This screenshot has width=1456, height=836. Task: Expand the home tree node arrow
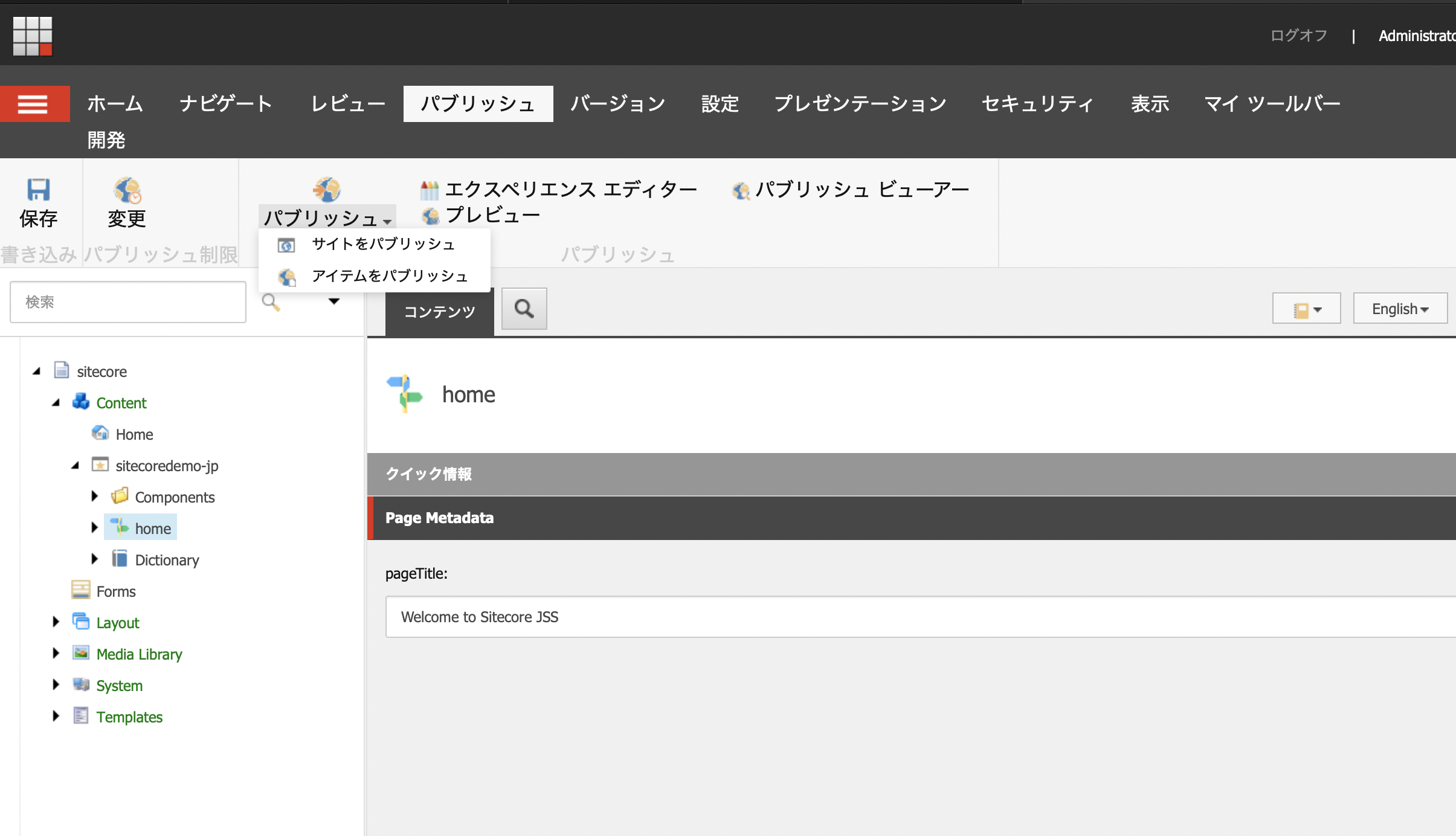[x=94, y=528]
